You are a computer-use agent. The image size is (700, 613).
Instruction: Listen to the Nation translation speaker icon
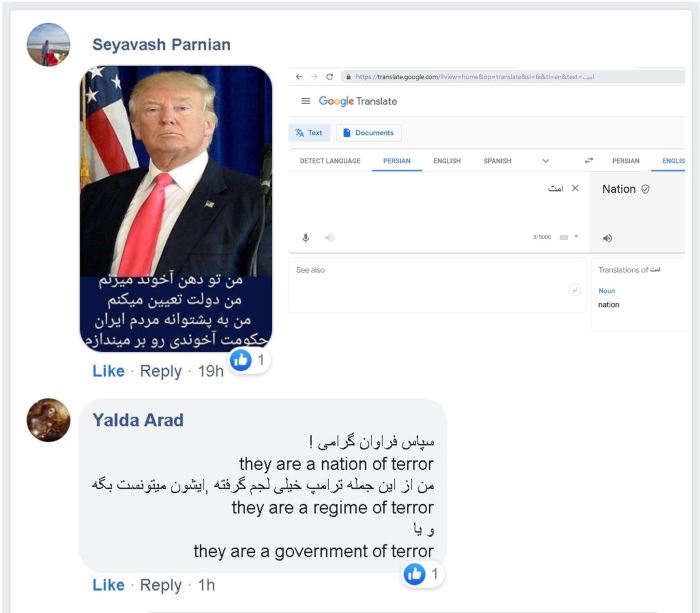pyautogui.click(x=607, y=238)
